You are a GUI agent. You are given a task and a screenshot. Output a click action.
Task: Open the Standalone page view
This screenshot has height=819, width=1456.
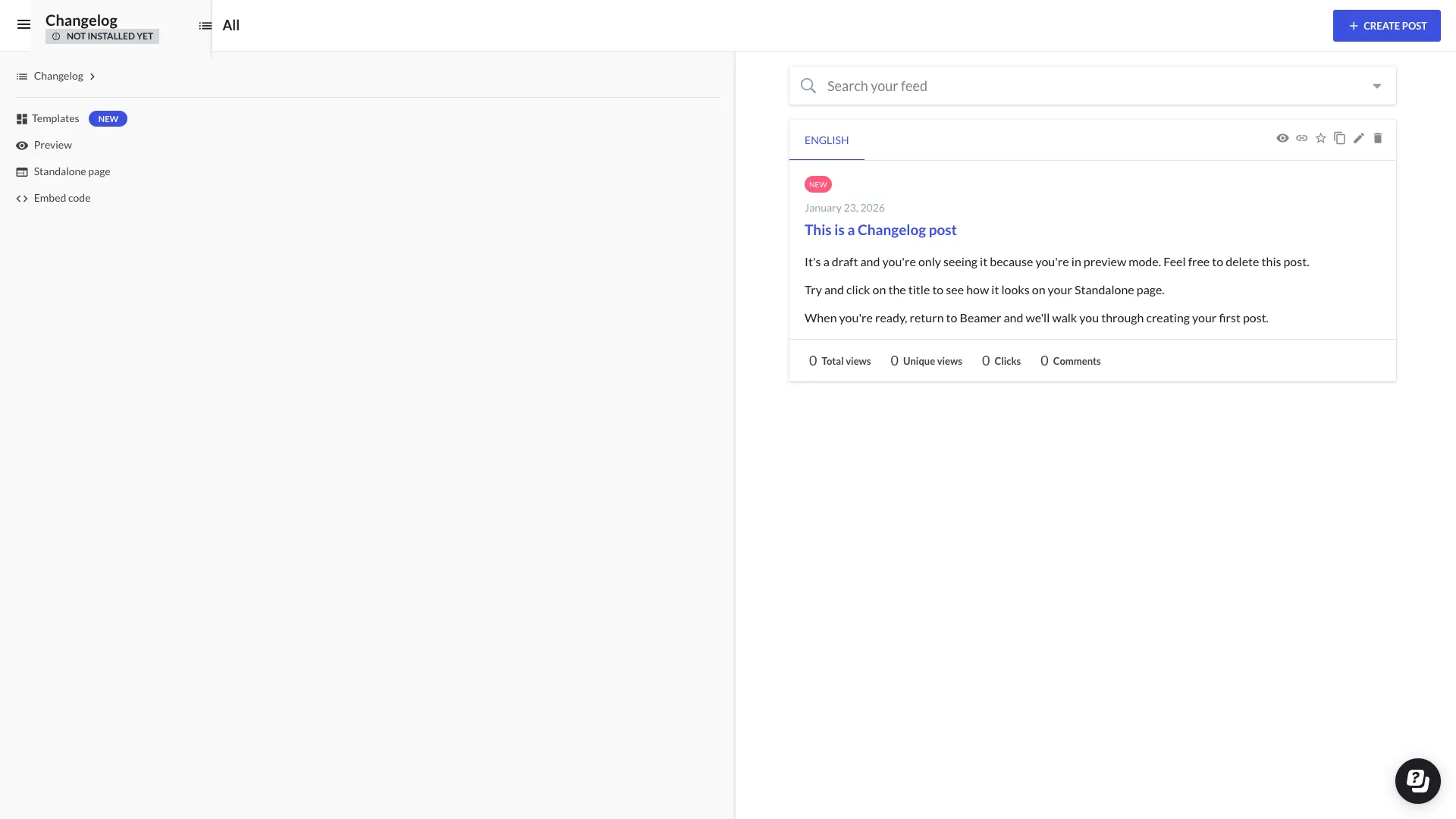click(71, 171)
